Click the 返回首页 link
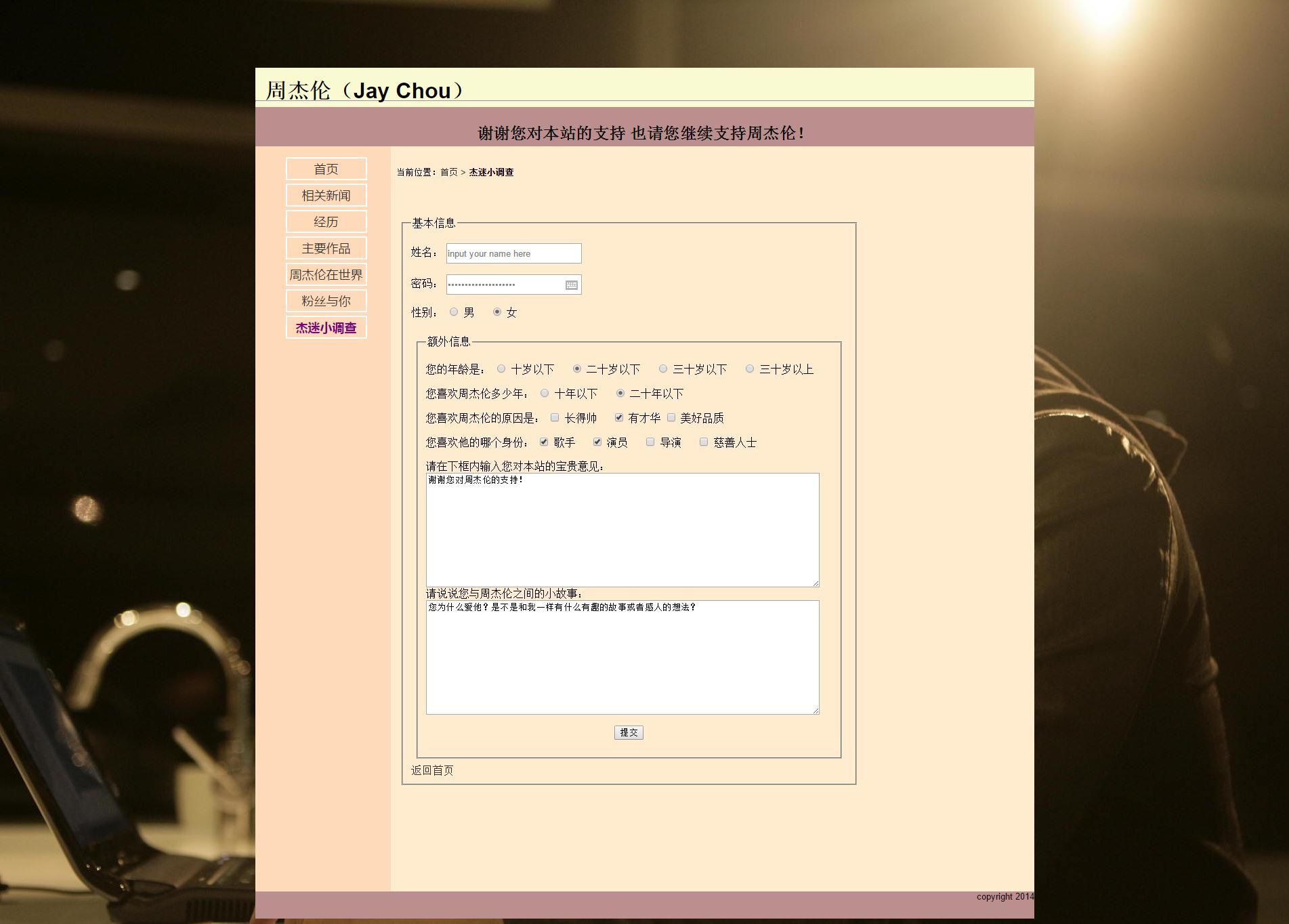The height and width of the screenshot is (924, 1289). click(432, 770)
